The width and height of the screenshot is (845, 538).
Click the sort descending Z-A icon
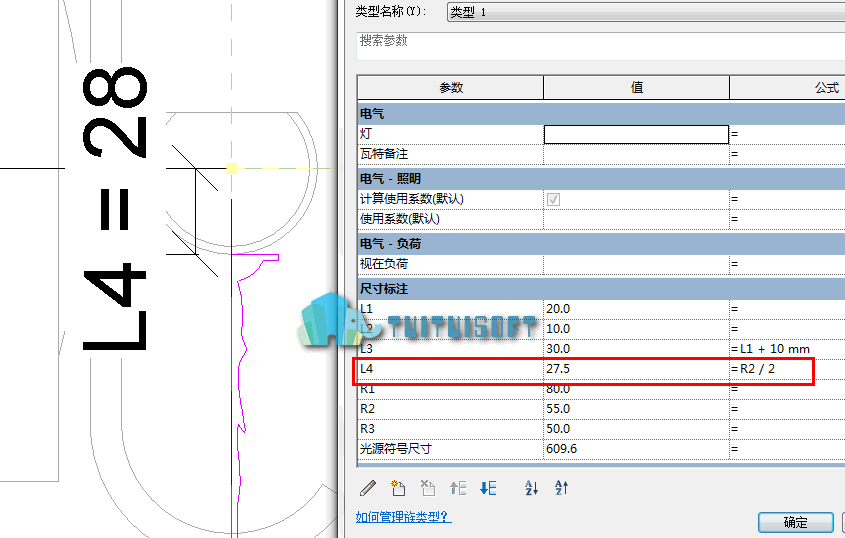[562, 488]
